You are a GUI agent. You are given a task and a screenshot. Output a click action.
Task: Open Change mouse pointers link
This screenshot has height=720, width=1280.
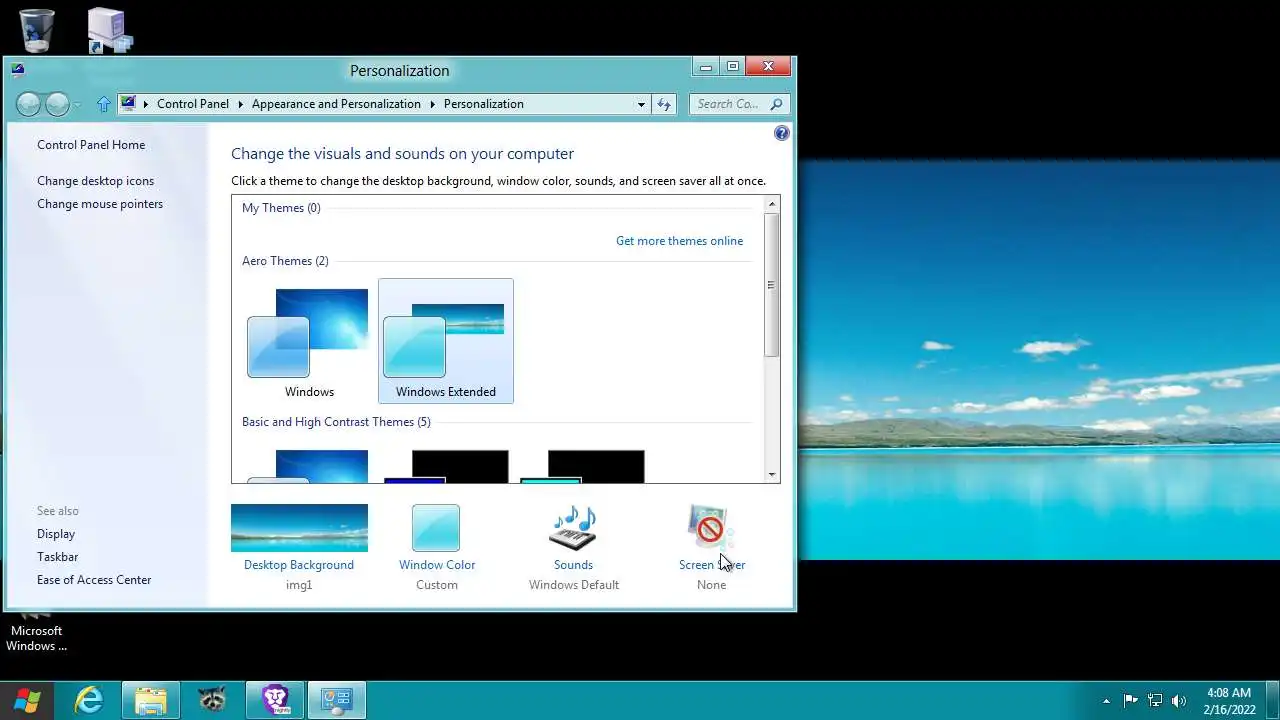[100, 204]
